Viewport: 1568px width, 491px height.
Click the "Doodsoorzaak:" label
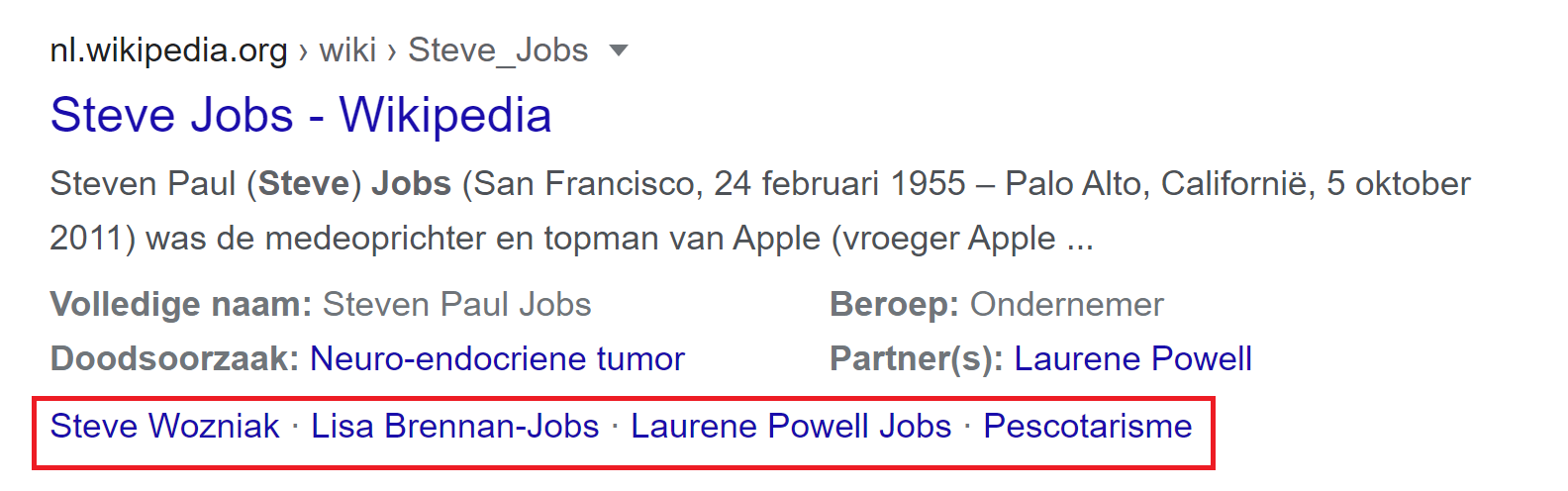coord(174,358)
